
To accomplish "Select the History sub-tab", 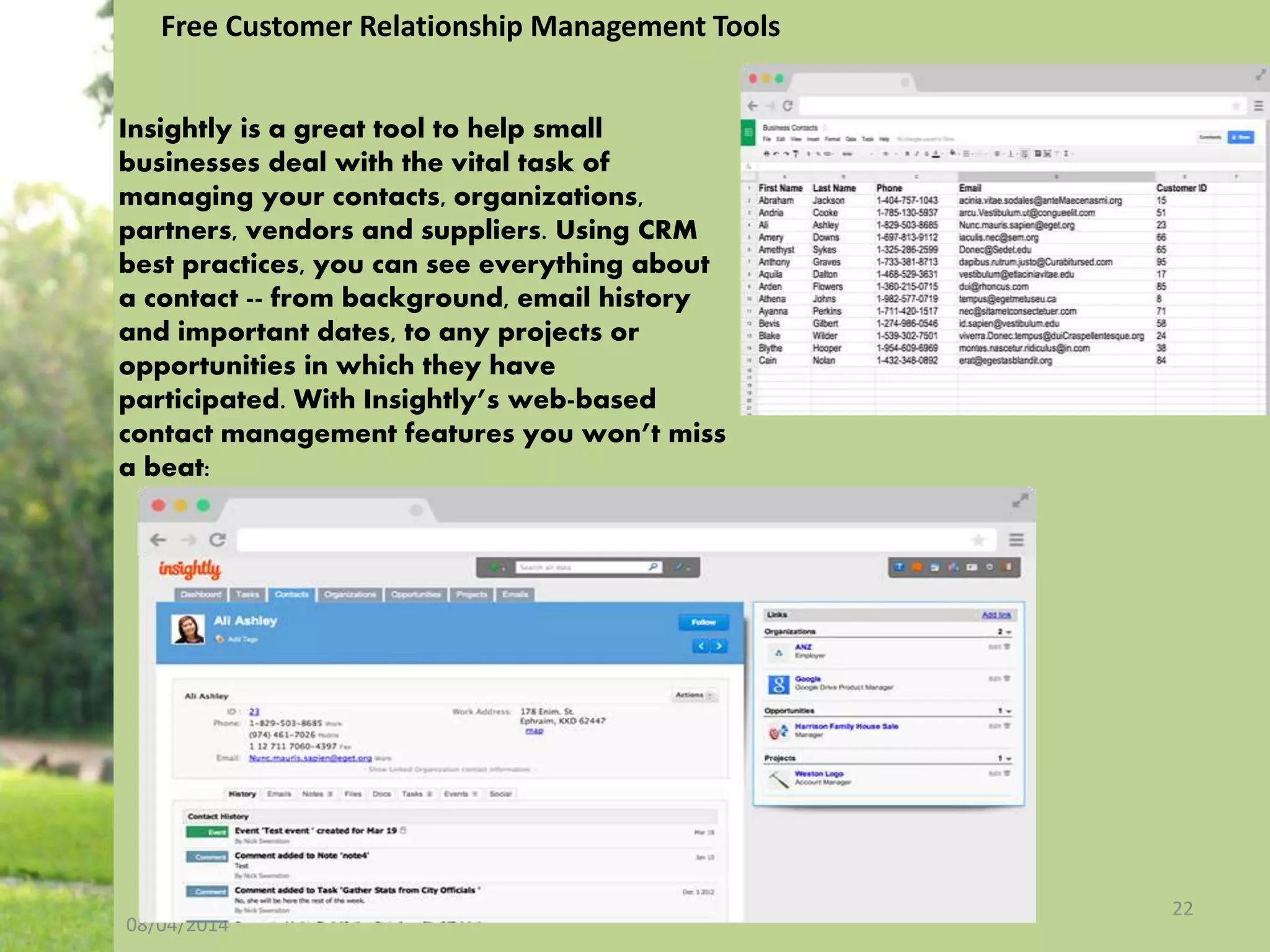I will [x=242, y=794].
